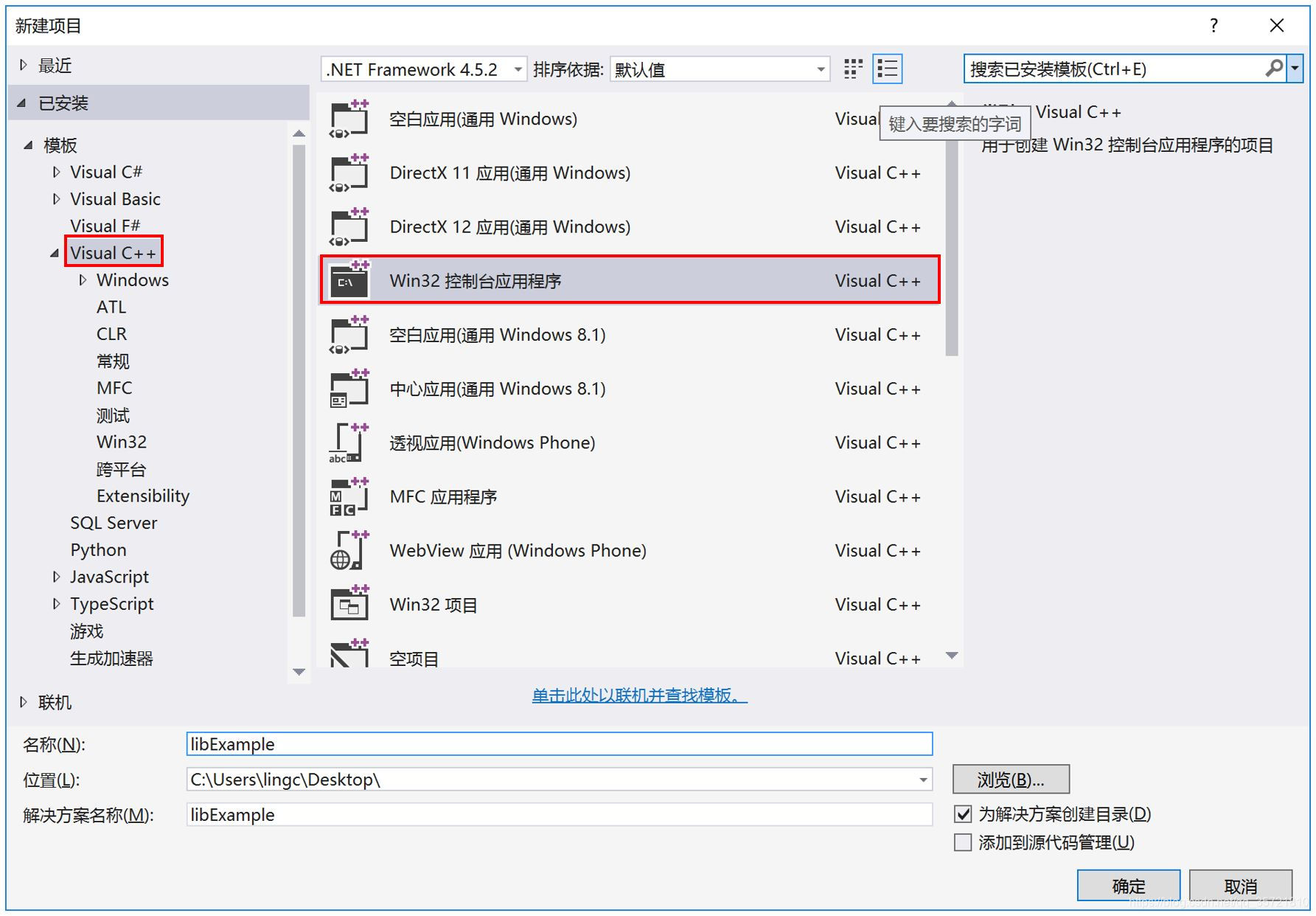Image resolution: width=1316 pixels, height=916 pixels.
Task: Expand the 最近 section
Action: (x=23, y=65)
